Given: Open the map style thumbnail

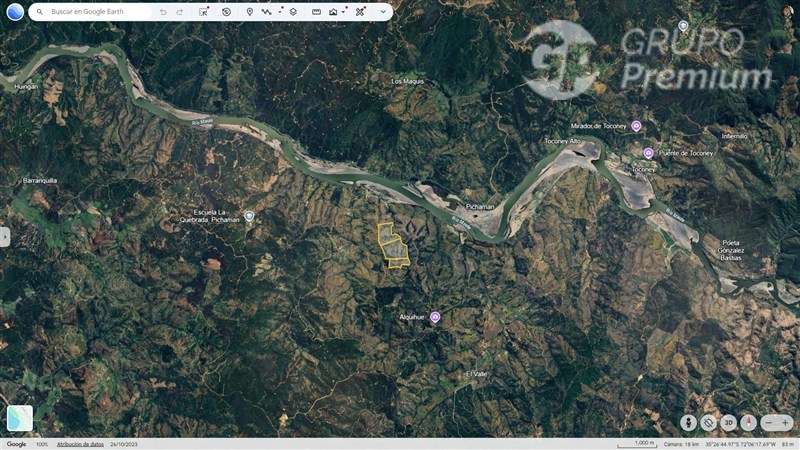Looking at the screenshot, I should [20, 418].
